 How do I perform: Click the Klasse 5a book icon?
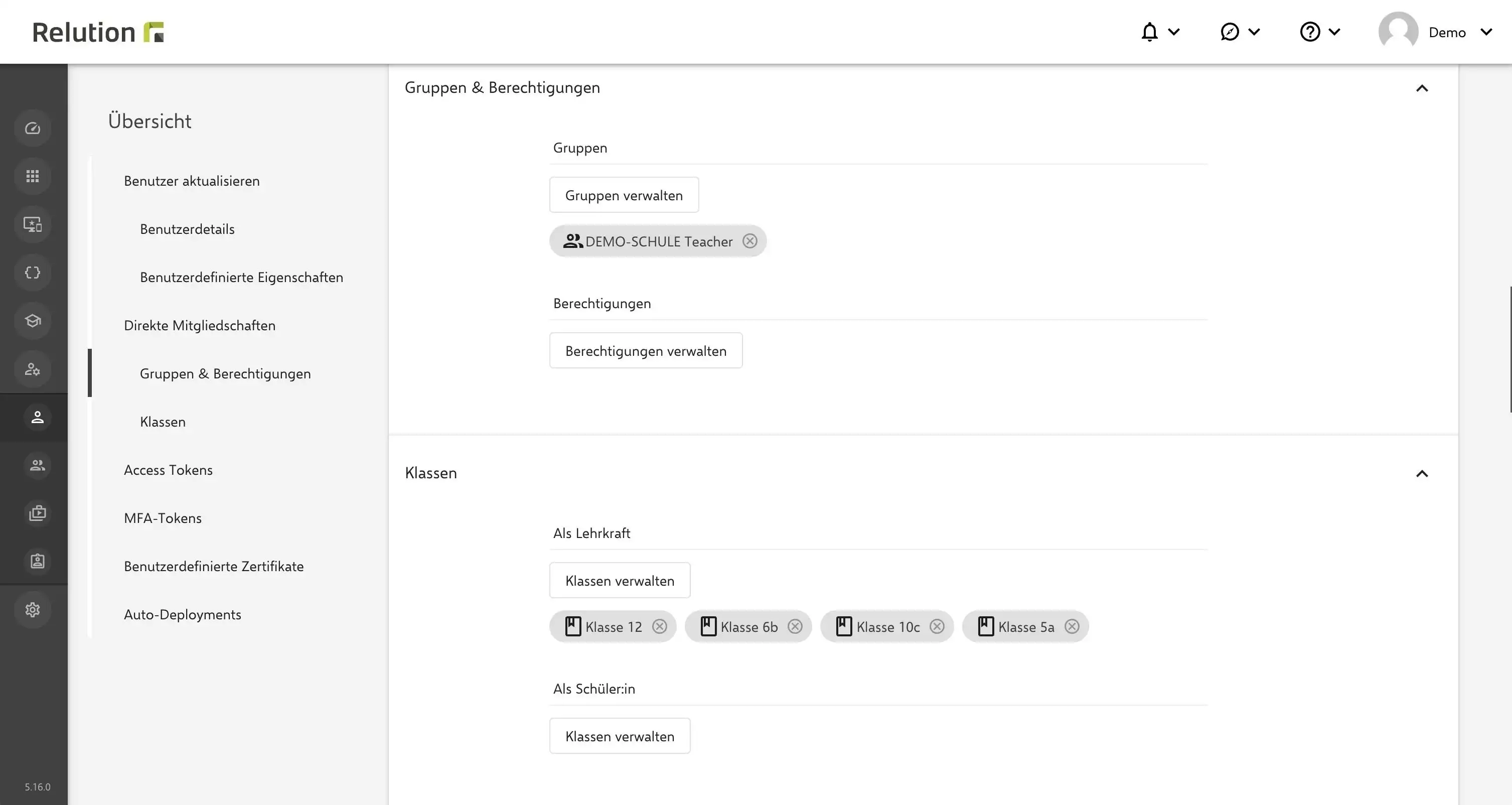986,626
